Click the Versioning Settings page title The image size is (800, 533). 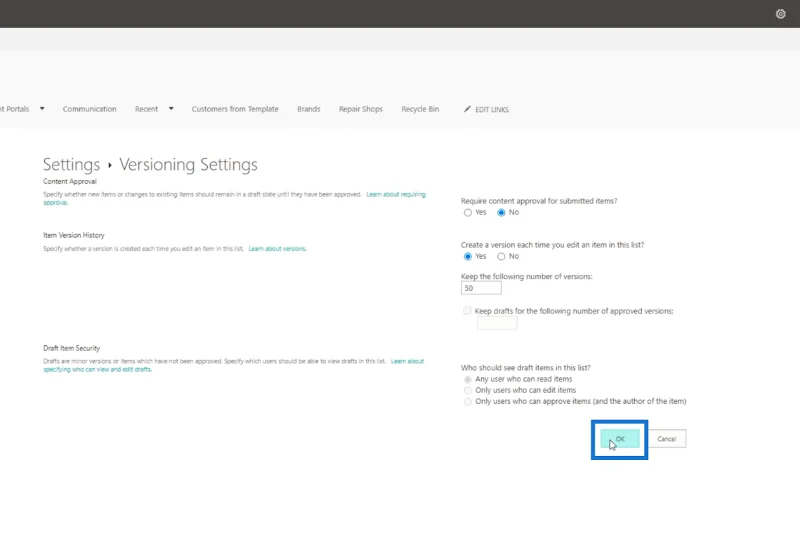point(188,164)
